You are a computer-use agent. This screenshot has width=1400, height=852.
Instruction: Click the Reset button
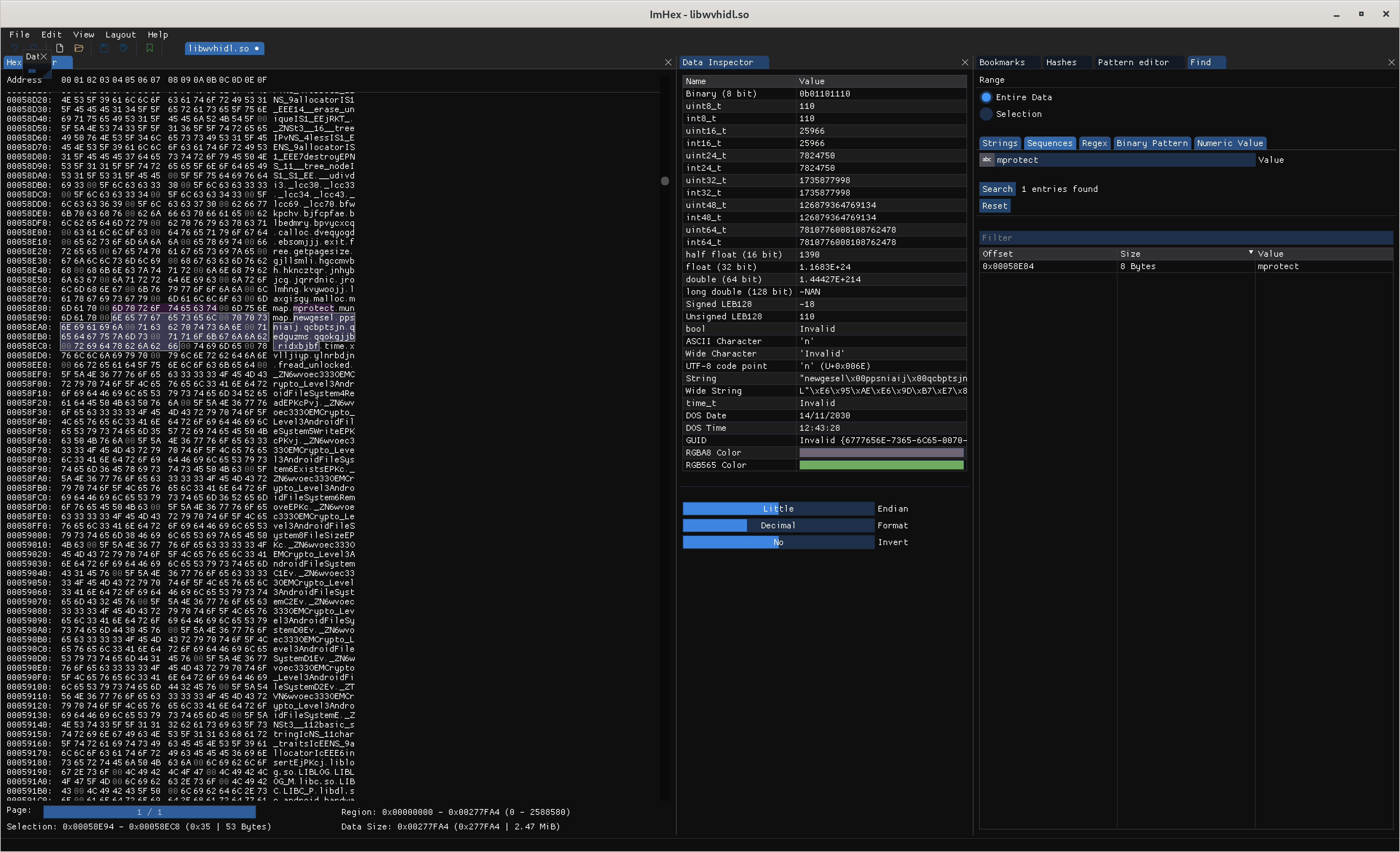pyautogui.click(x=994, y=206)
